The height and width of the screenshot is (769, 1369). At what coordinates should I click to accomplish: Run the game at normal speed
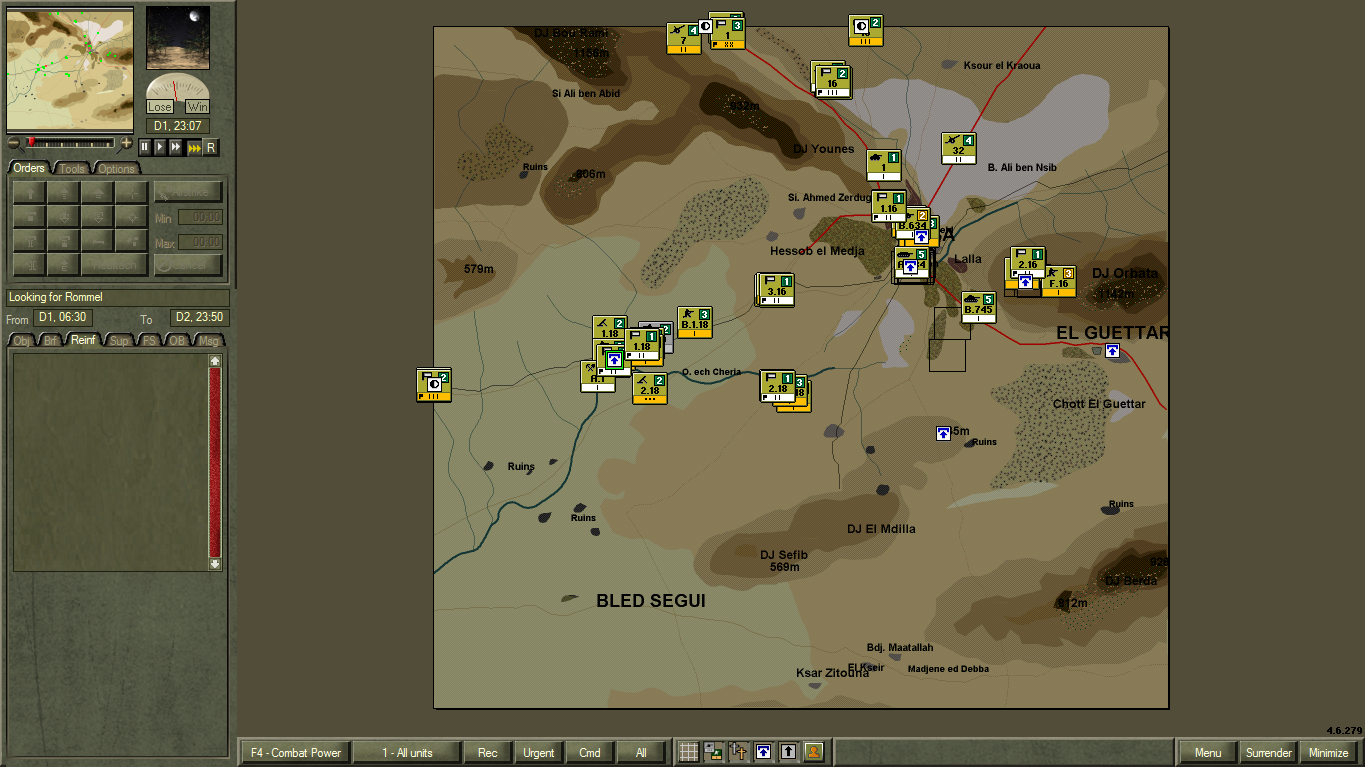coord(160,147)
